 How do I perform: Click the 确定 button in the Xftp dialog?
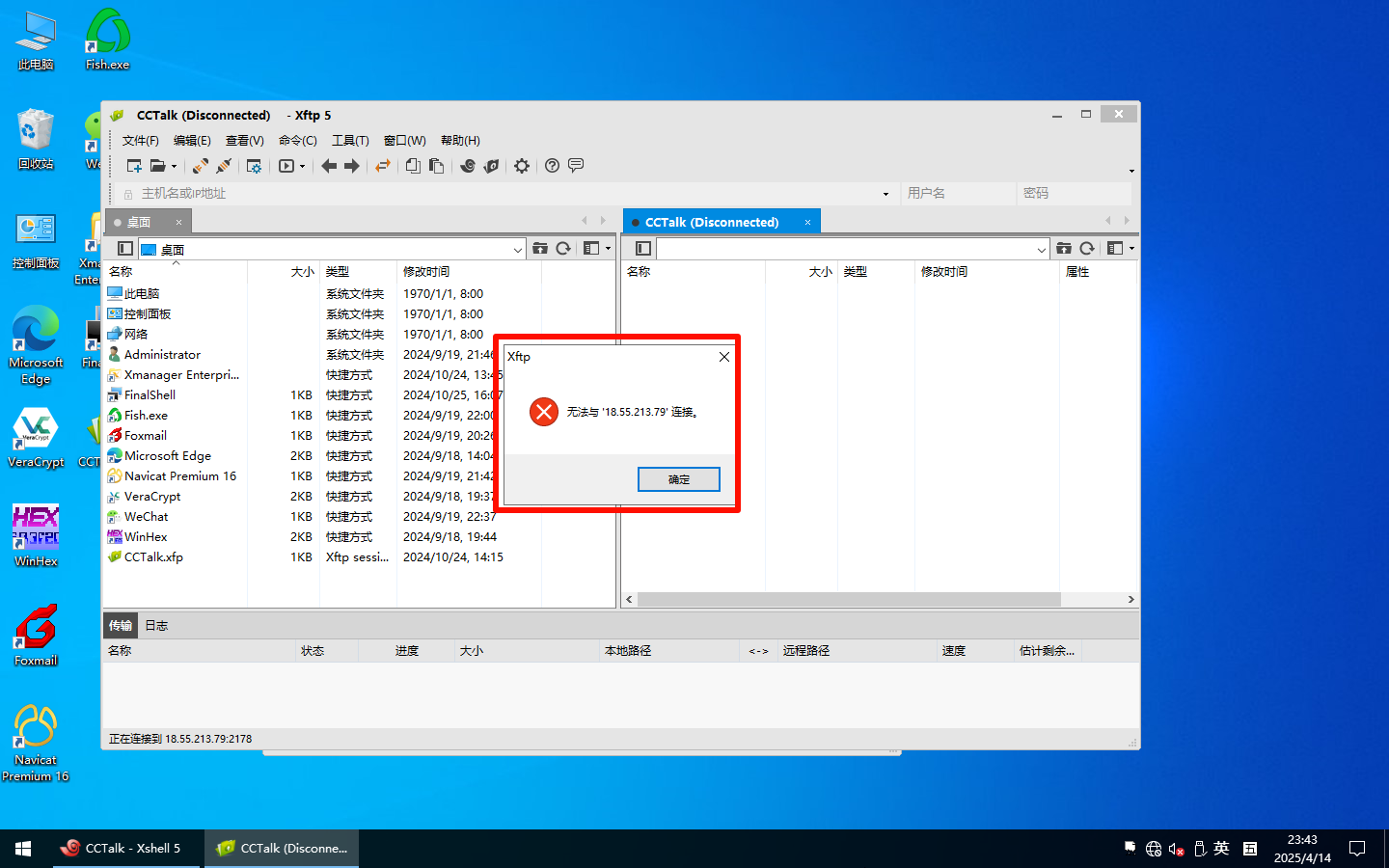(x=678, y=479)
